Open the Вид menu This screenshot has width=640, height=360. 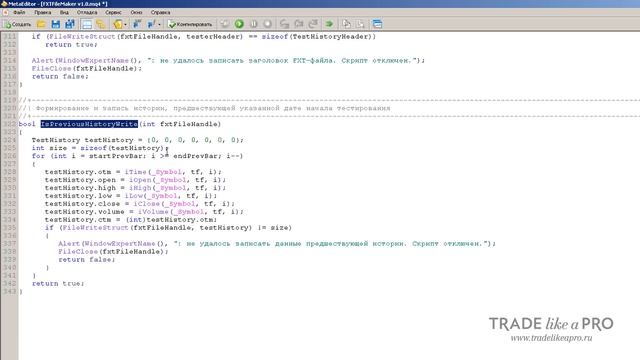click(x=64, y=12)
